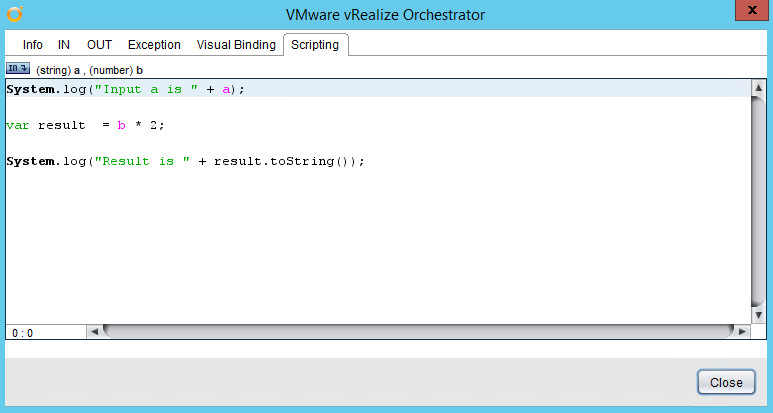Click the vertical scrollbar up arrow
Viewport: 773px width, 413px height.
tap(758, 88)
